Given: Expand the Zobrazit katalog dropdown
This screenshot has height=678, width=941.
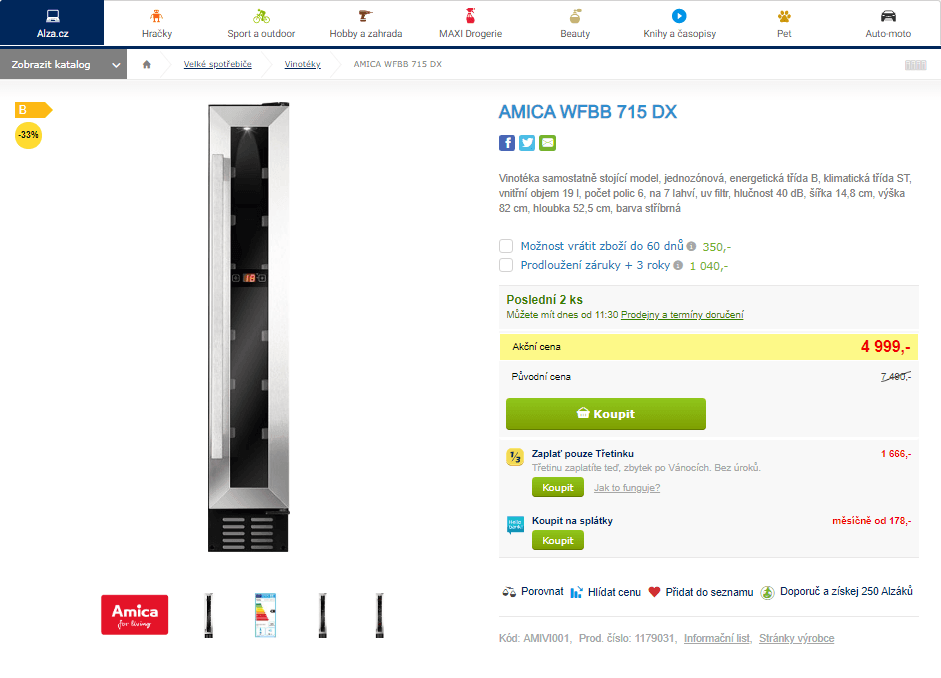Looking at the screenshot, I should pyautogui.click(x=64, y=64).
